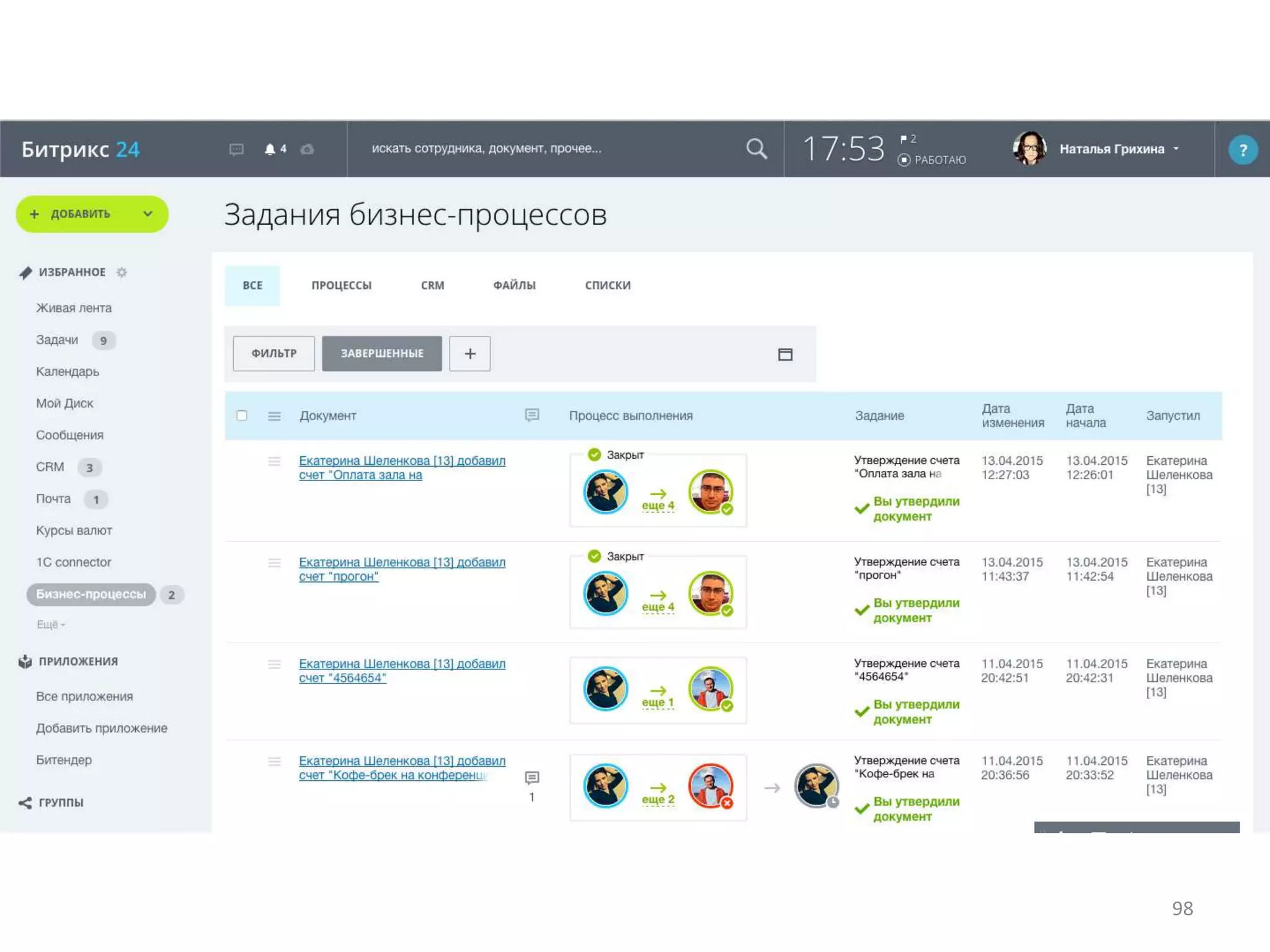Expand еще 4 participants in first row

point(657,506)
